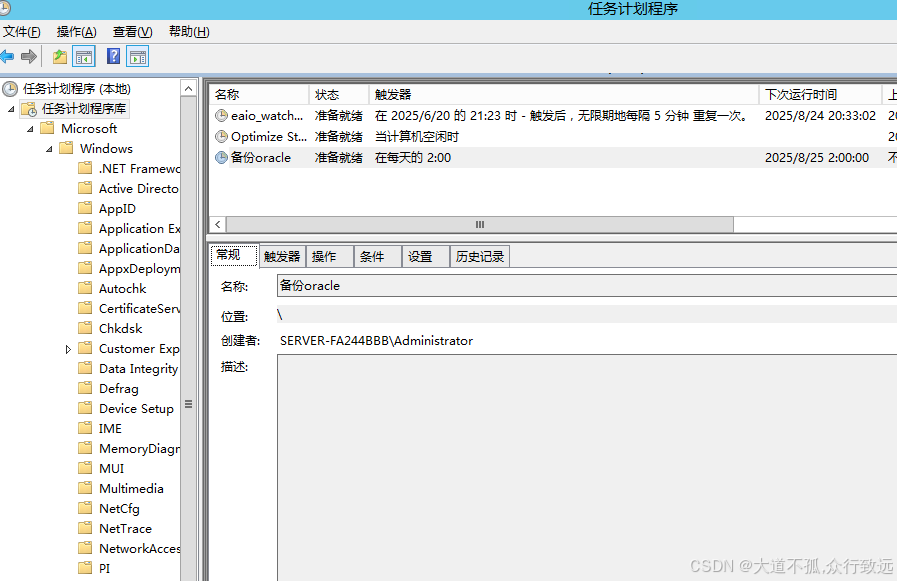Click the Autochk folder icon

pyautogui.click(x=85, y=288)
